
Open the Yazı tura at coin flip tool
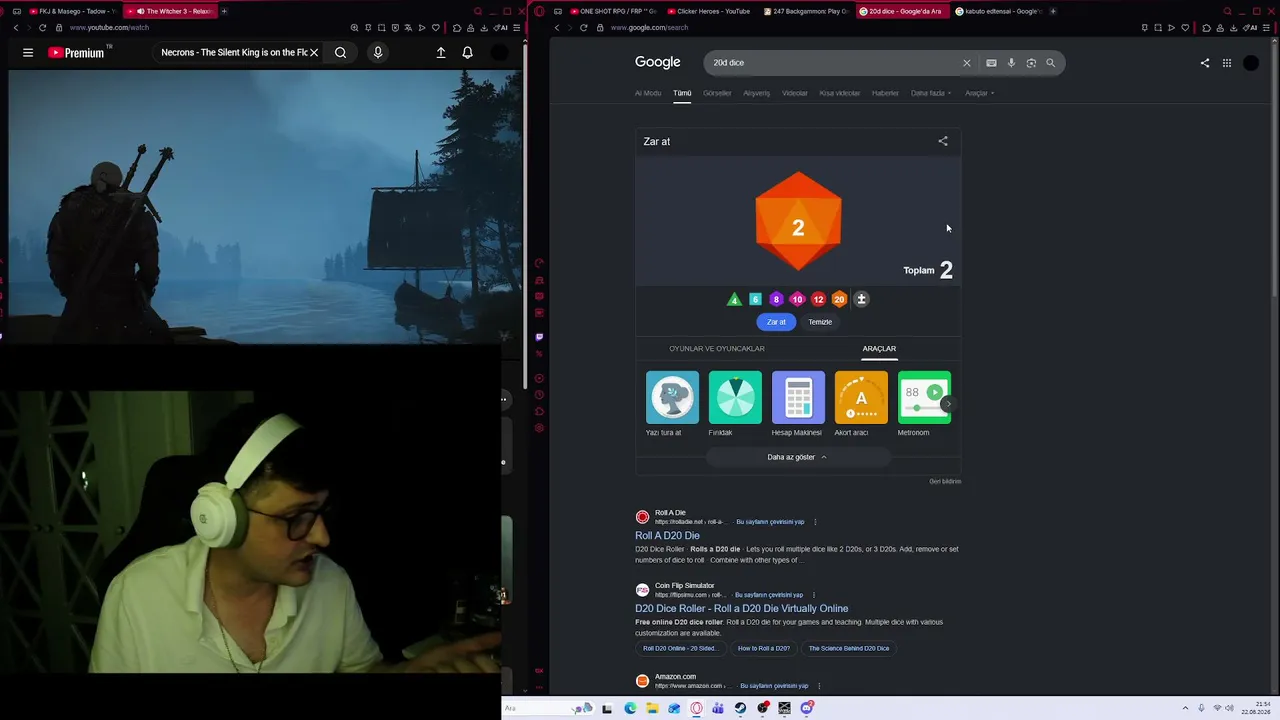(x=672, y=404)
